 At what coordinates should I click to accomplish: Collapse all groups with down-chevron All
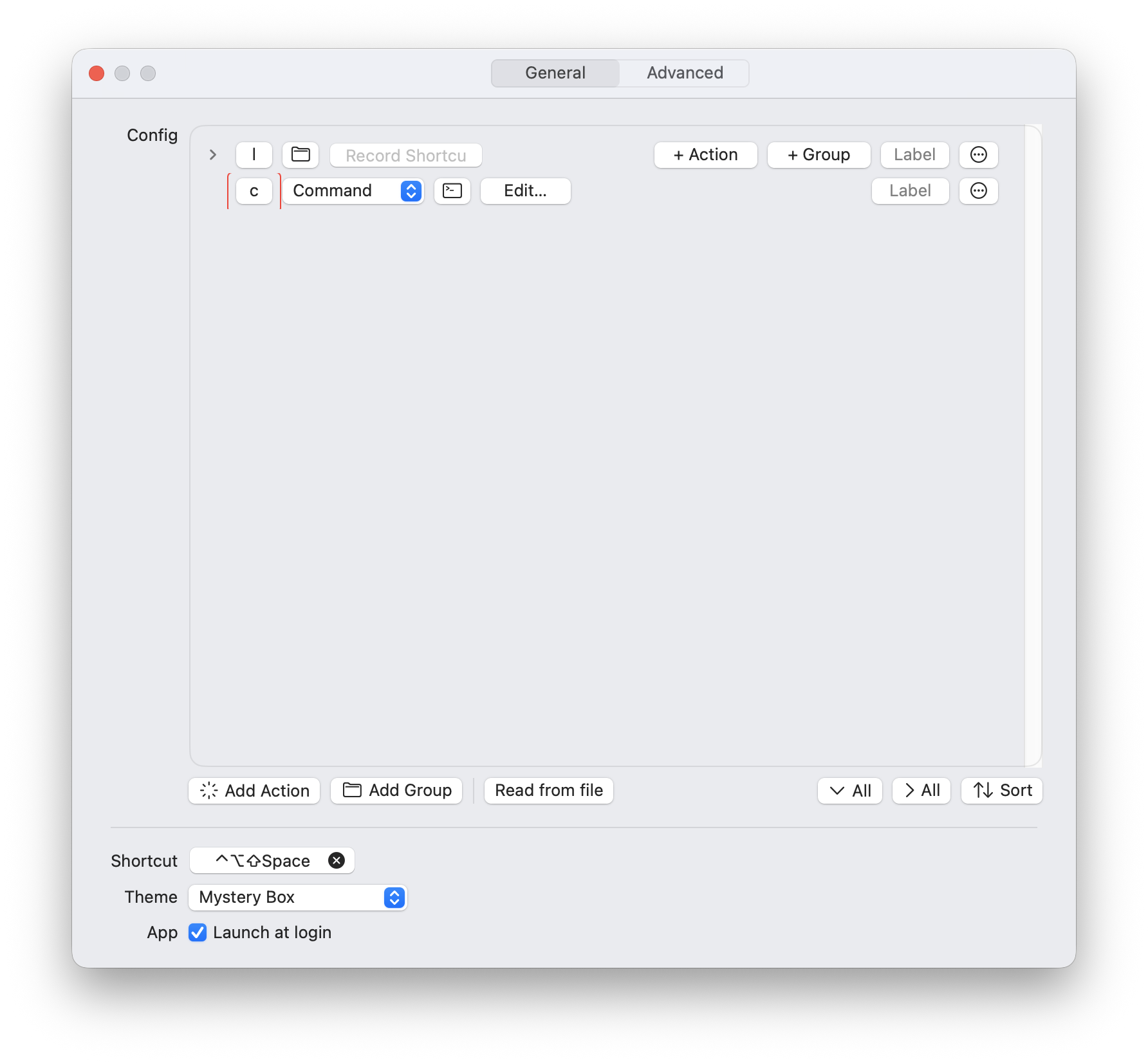[x=849, y=791]
